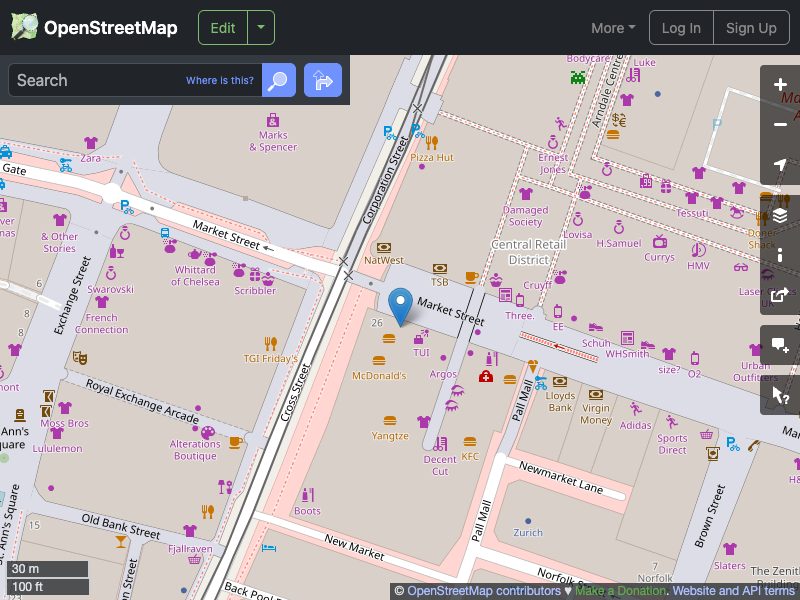Expand the Edit dropdown arrow

pyautogui.click(x=259, y=27)
